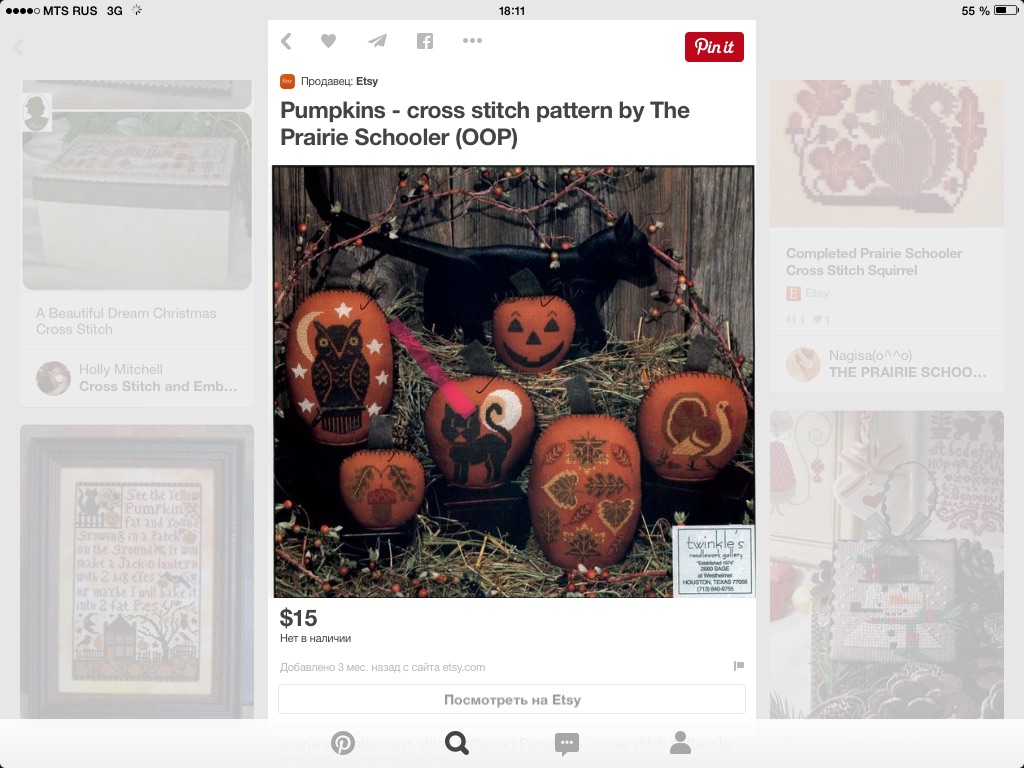Tap the back arrow in pin header
Image resolution: width=1024 pixels, height=768 pixels.
coord(286,41)
